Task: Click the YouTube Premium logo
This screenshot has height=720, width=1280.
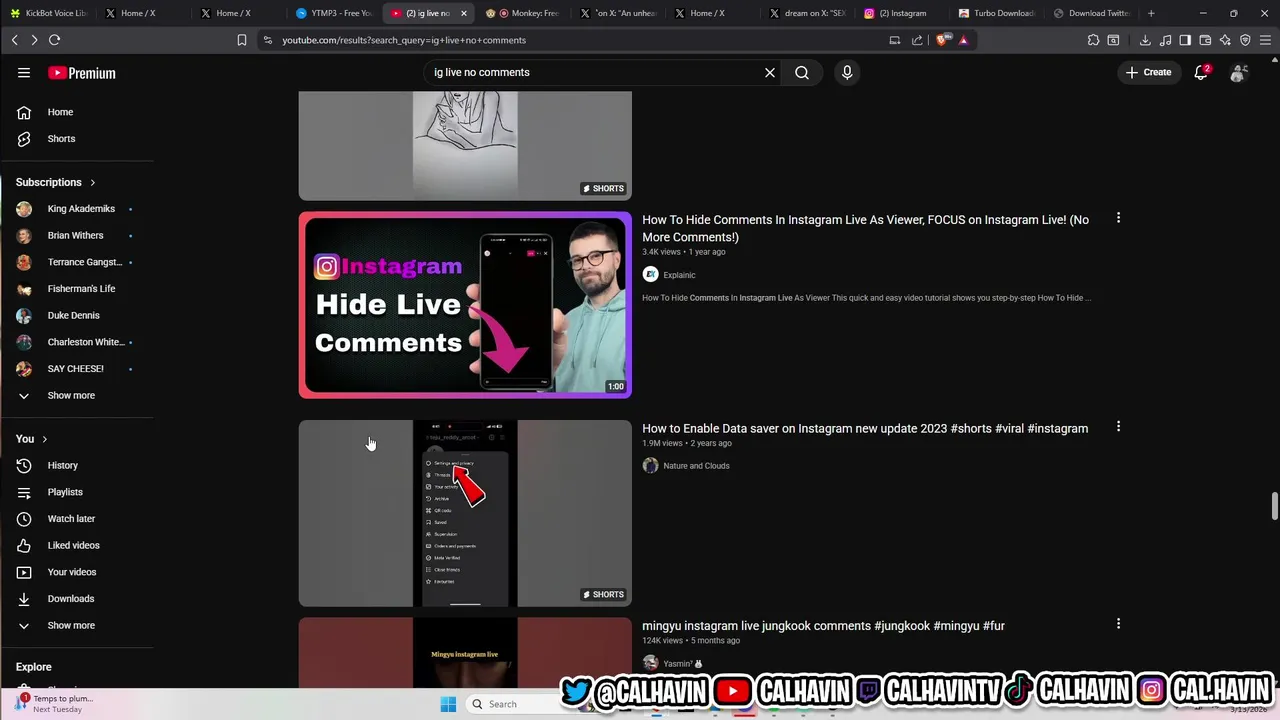Action: tap(82, 73)
